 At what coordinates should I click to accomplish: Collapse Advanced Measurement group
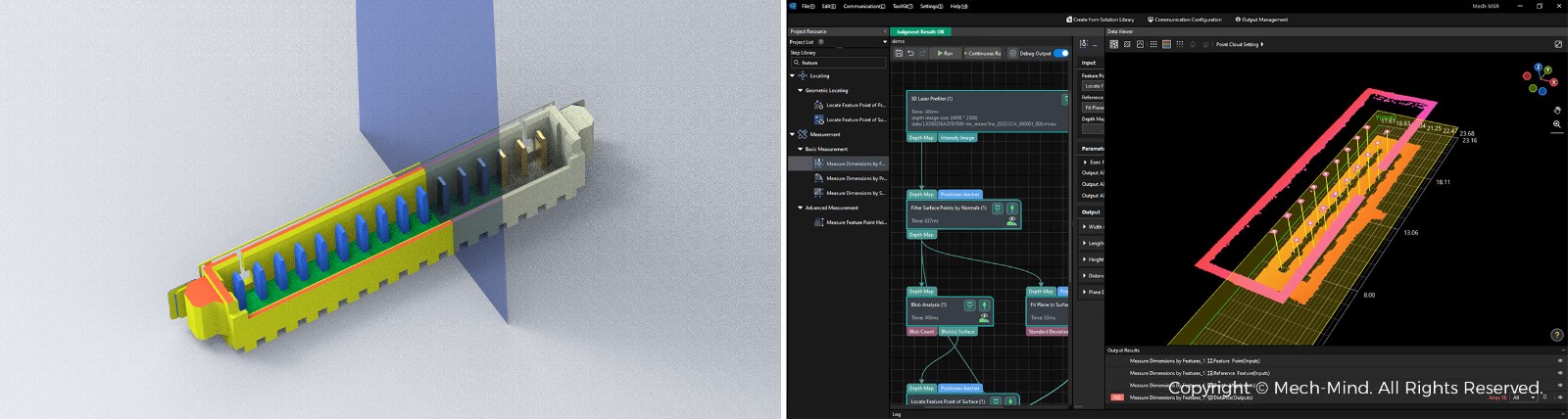pyautogui.click(x=801, y=208)
